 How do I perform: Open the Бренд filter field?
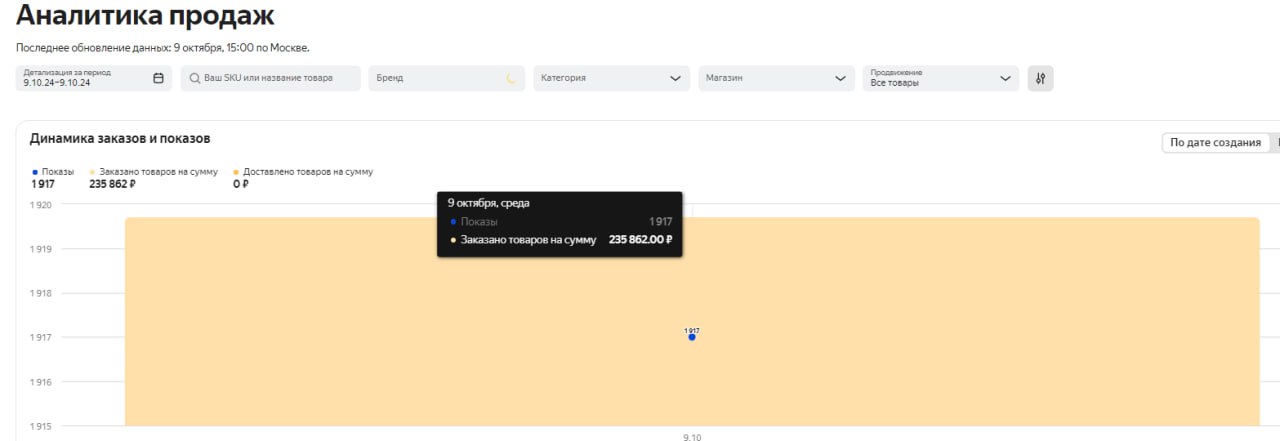[447, 78]
